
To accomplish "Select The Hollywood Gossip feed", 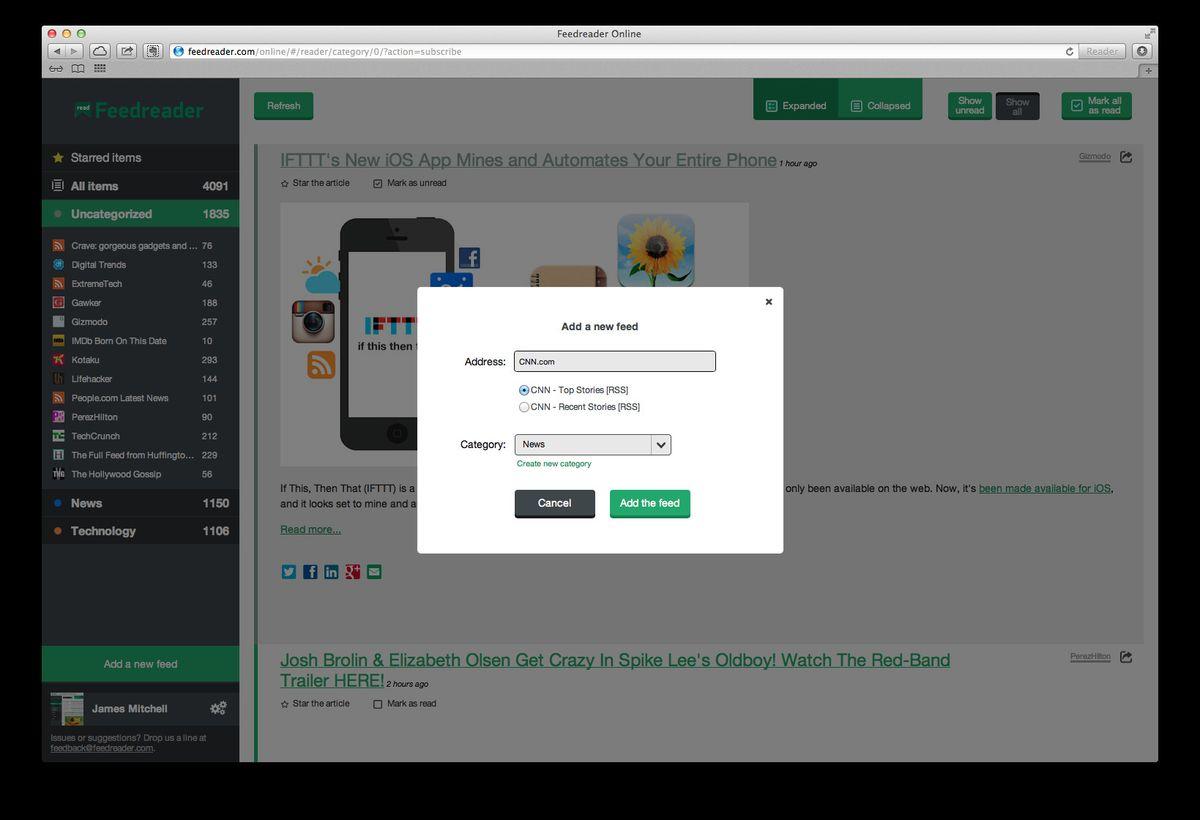I will [140, 474].
